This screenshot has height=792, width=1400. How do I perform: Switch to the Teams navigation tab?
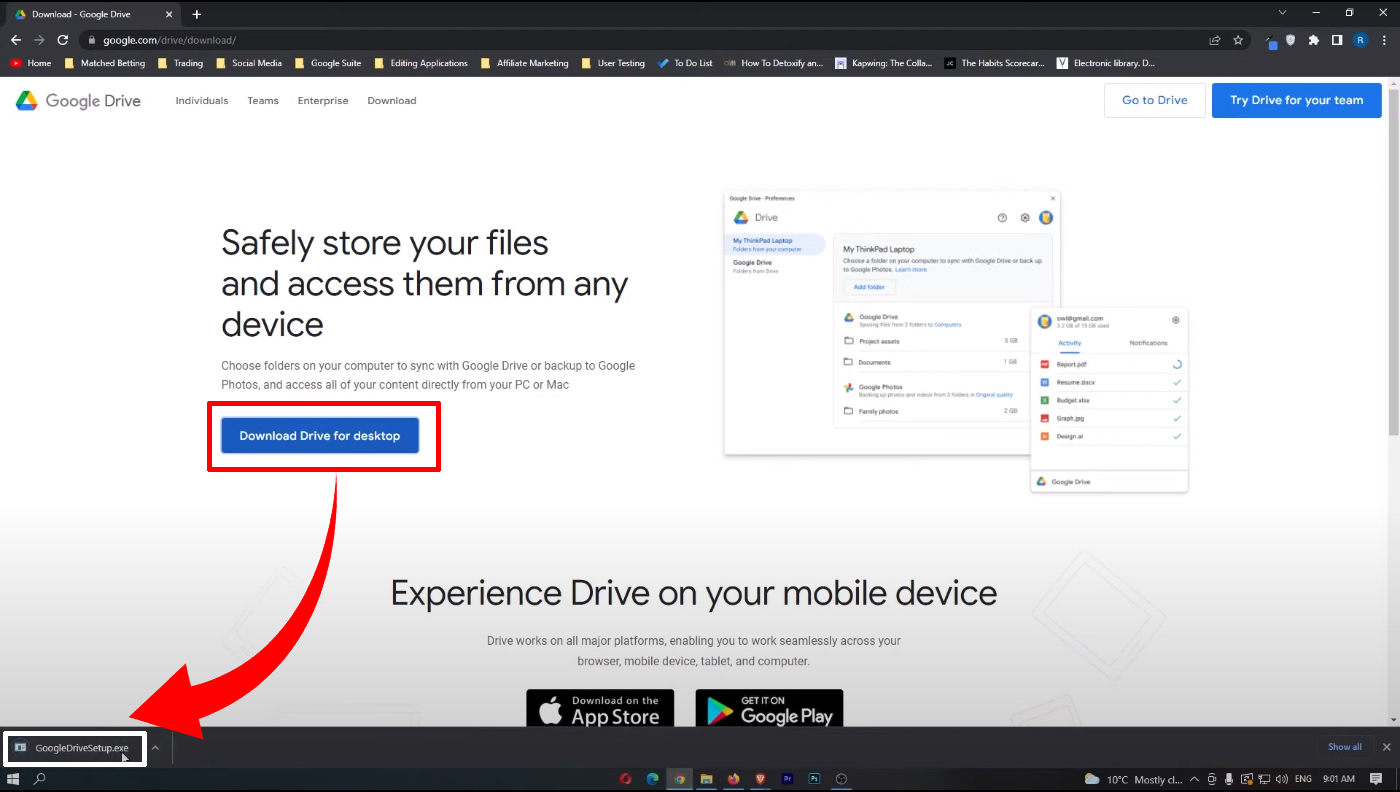coord(263,100)
